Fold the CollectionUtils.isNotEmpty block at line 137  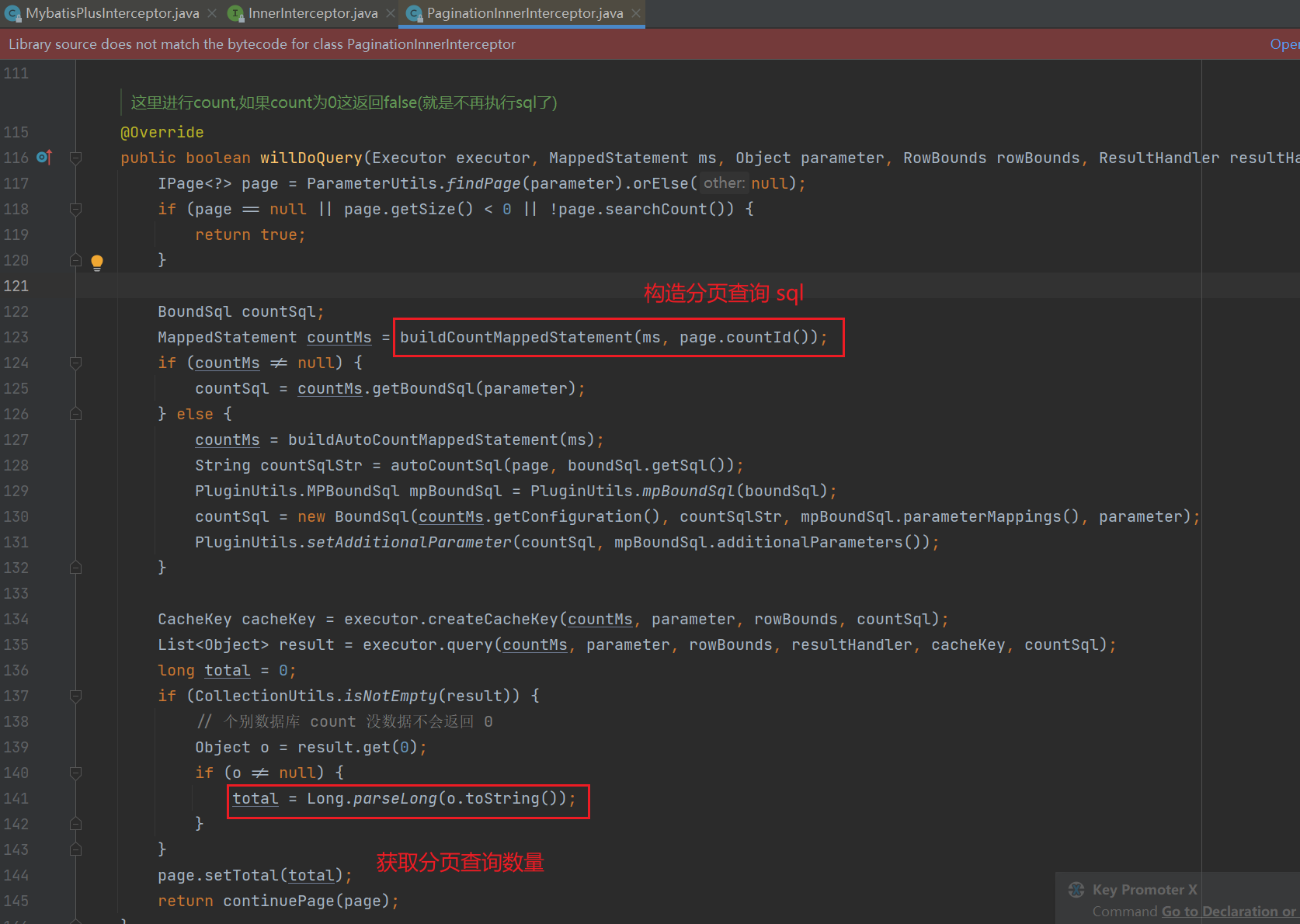76,696
